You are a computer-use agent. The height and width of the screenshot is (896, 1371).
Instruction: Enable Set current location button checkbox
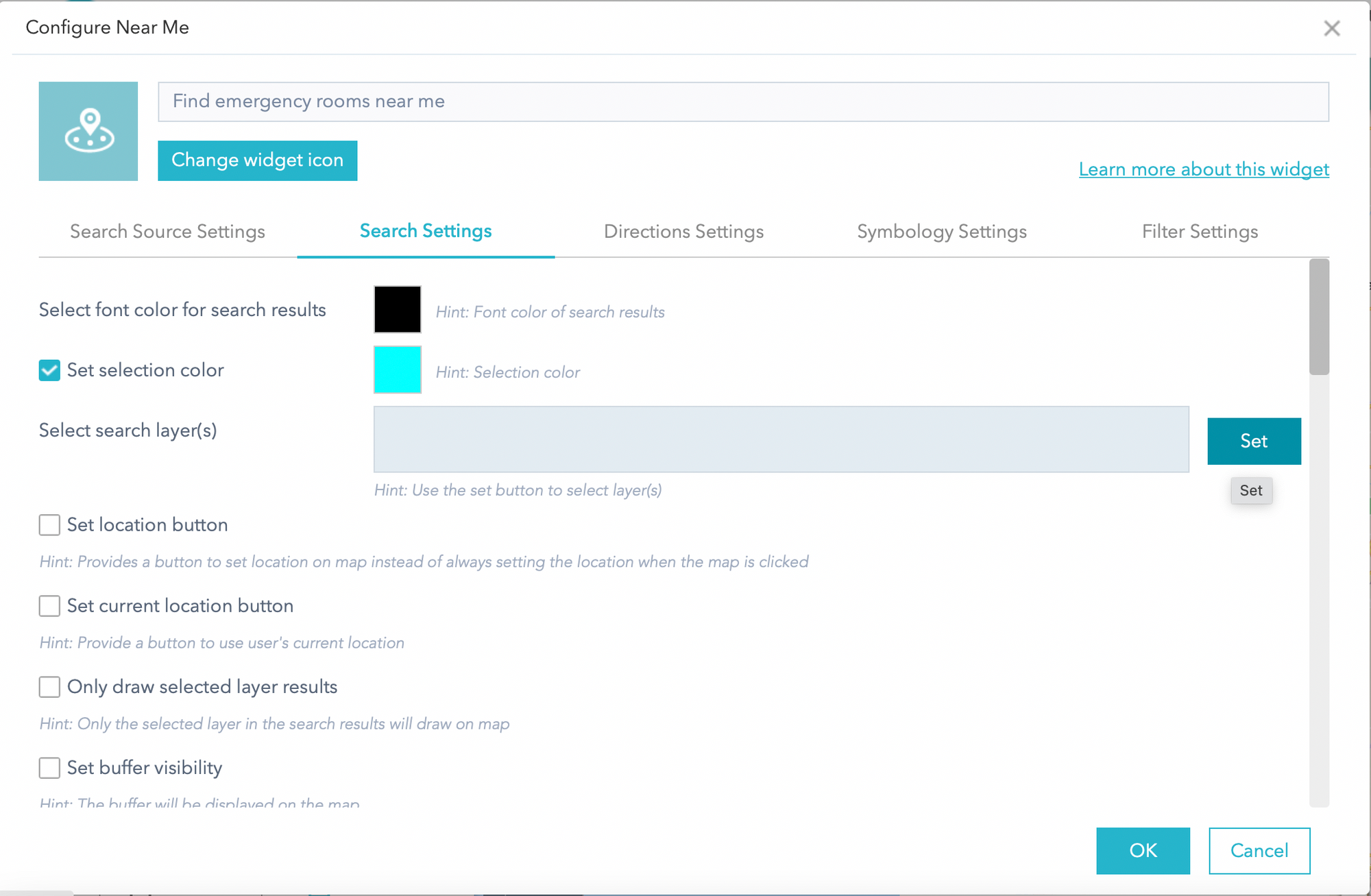click(x=49, y=606)
